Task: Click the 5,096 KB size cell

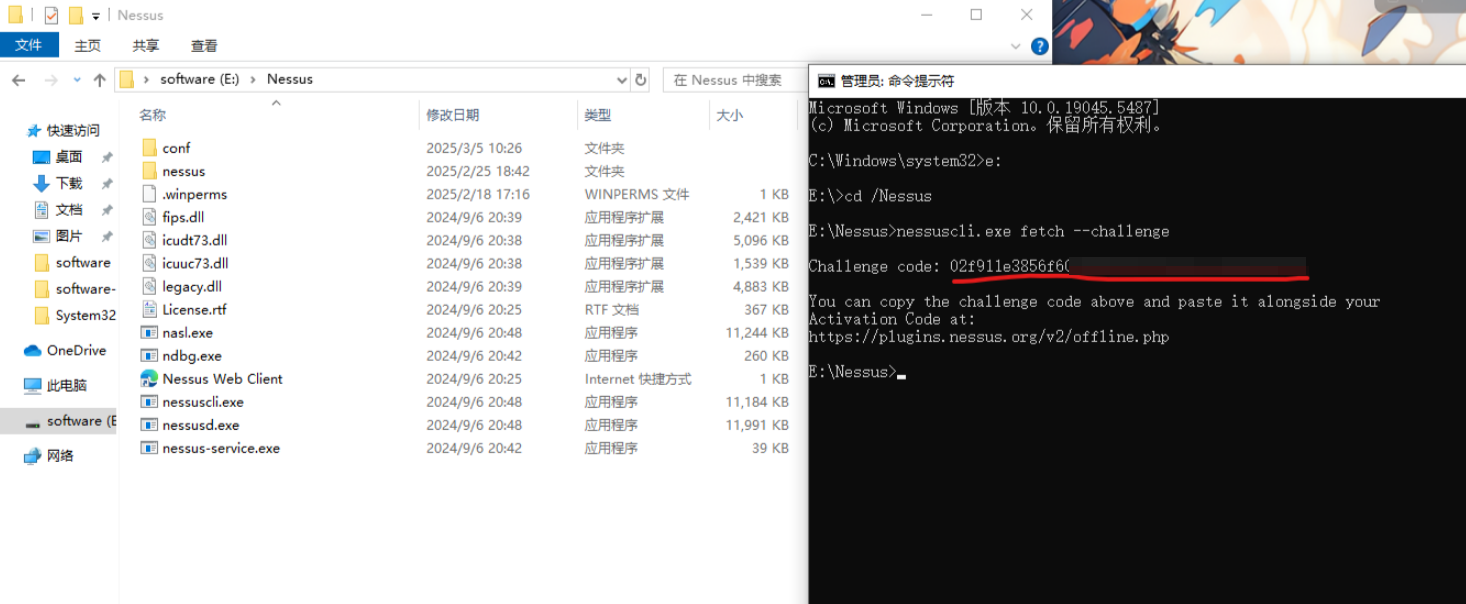Action: [x=761, y=240]
